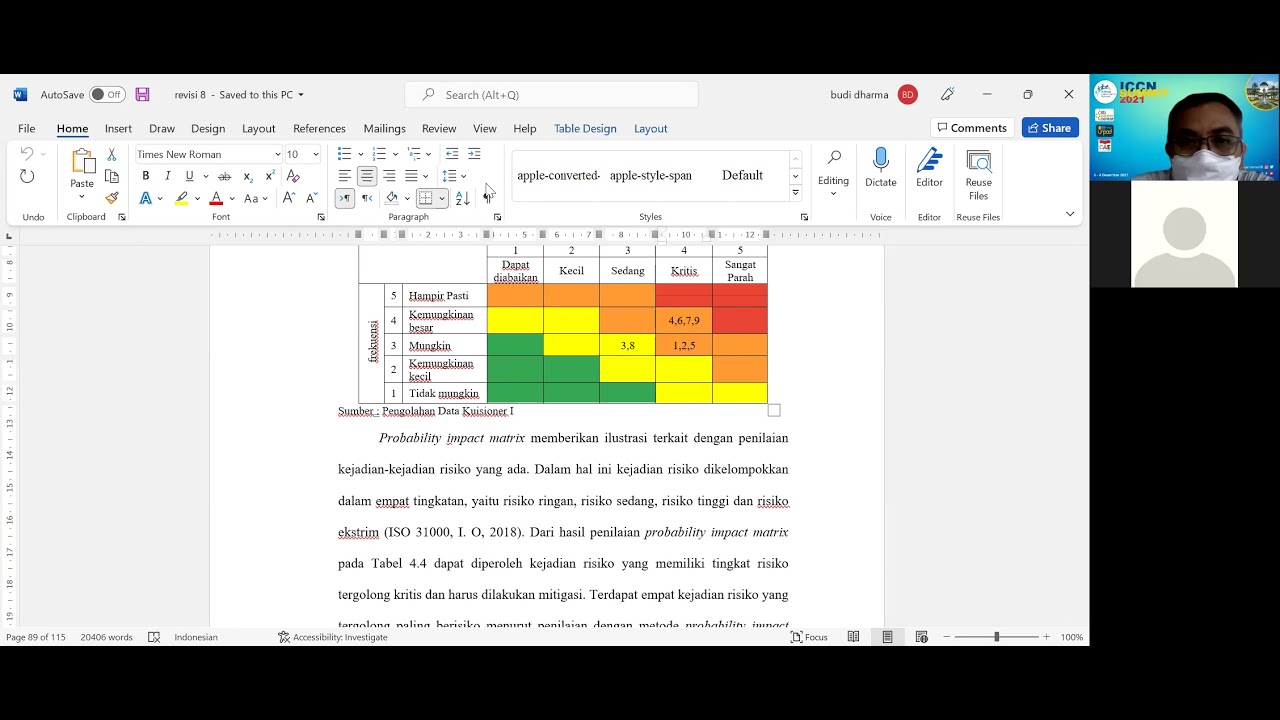This screenshot has height=720, width=1280.
Task: Click the red font color button
Action: (216, 198)
